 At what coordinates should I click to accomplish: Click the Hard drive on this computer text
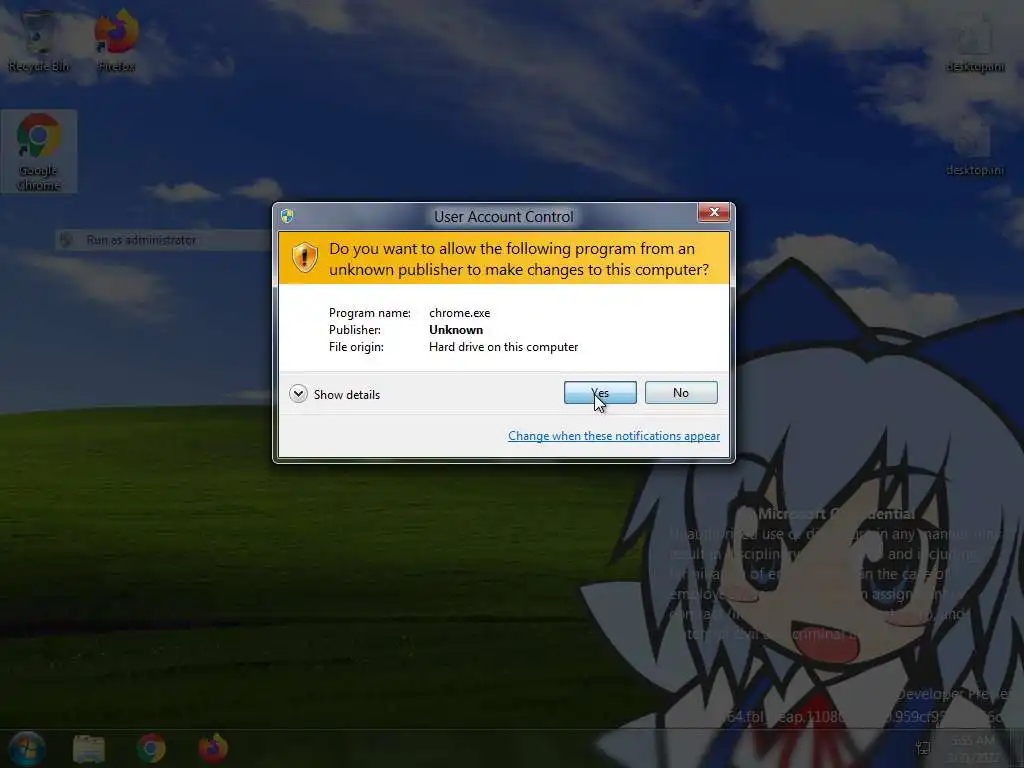point(504,347)
